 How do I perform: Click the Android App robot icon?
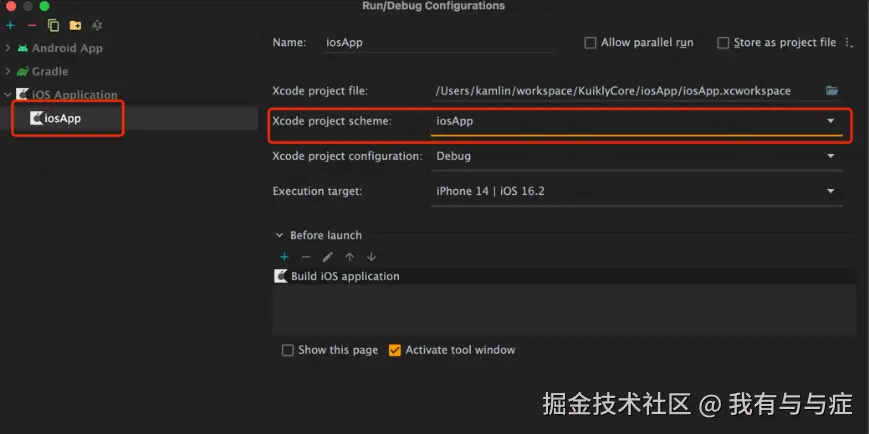22,48
